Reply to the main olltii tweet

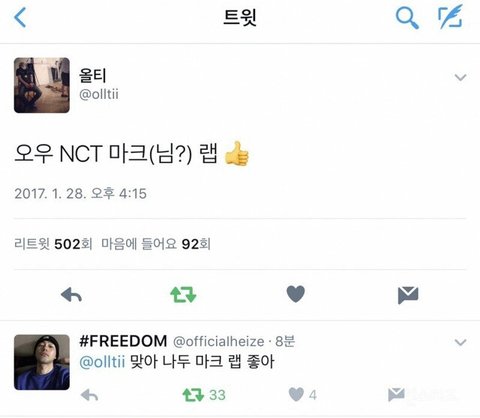71,295
